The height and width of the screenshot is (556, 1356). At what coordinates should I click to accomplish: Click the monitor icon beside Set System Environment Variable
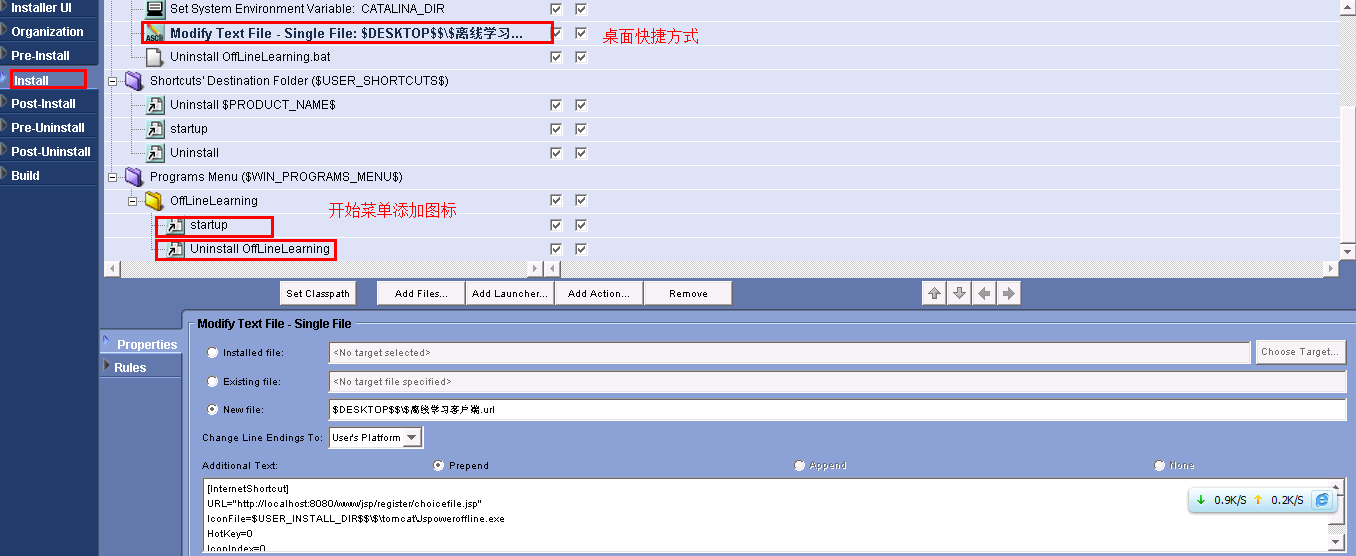point(154,9)
